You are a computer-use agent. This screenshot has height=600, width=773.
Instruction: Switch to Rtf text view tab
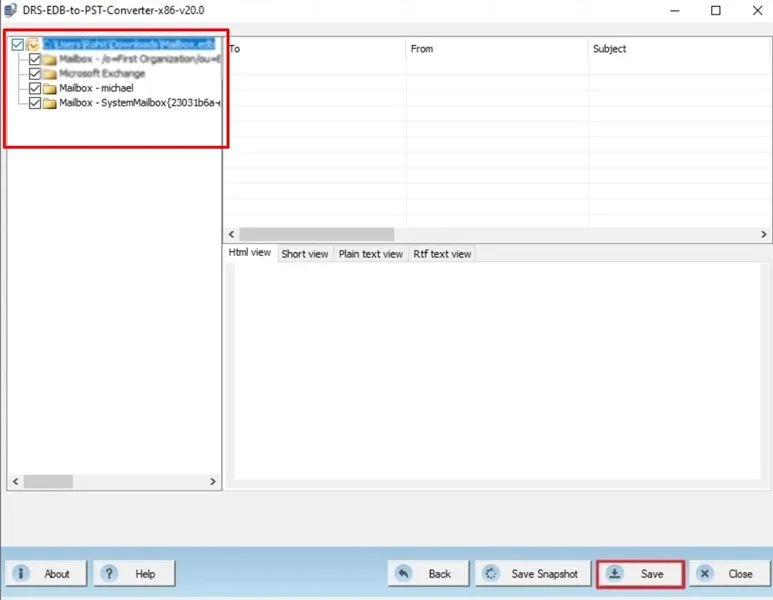point(442,254)
